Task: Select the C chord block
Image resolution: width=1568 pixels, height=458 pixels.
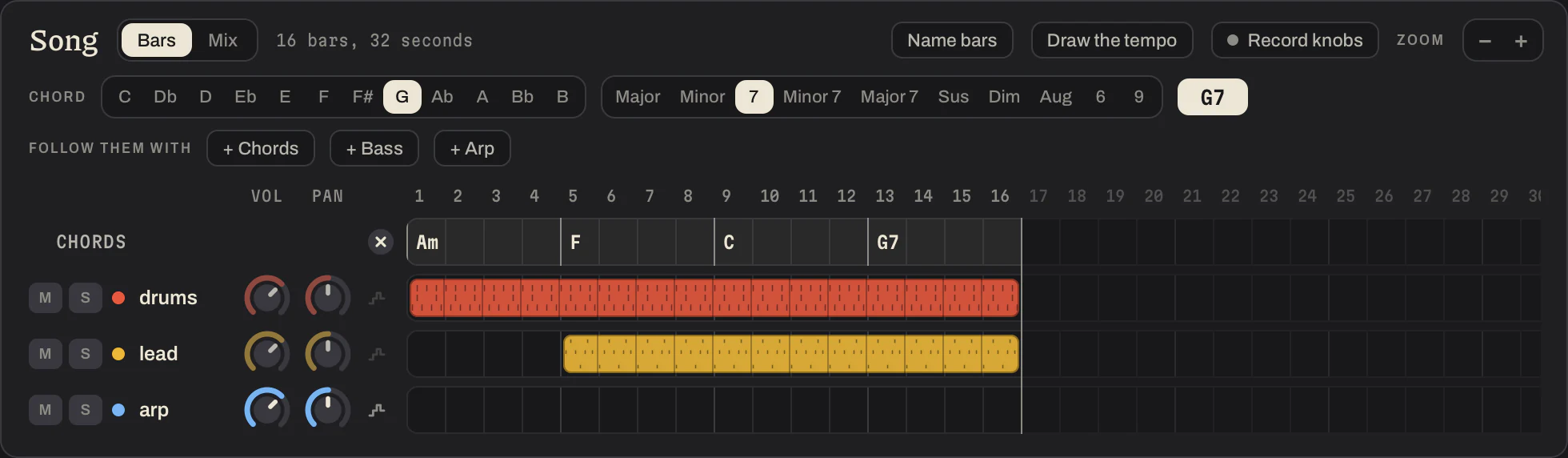Action: (x=790, y=242)
